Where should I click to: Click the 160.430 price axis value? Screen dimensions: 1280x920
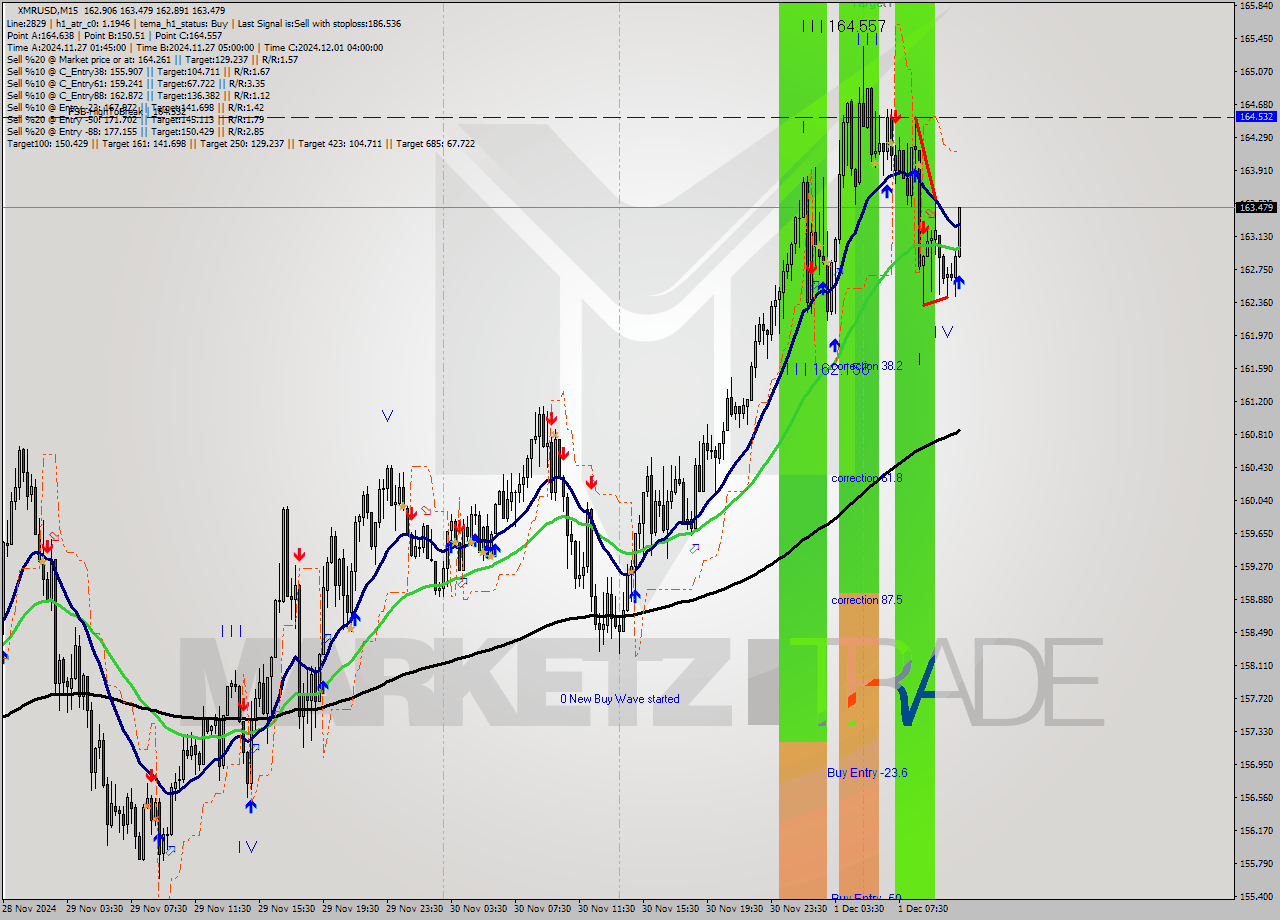pyautogui.click(x=1256, y=468)
